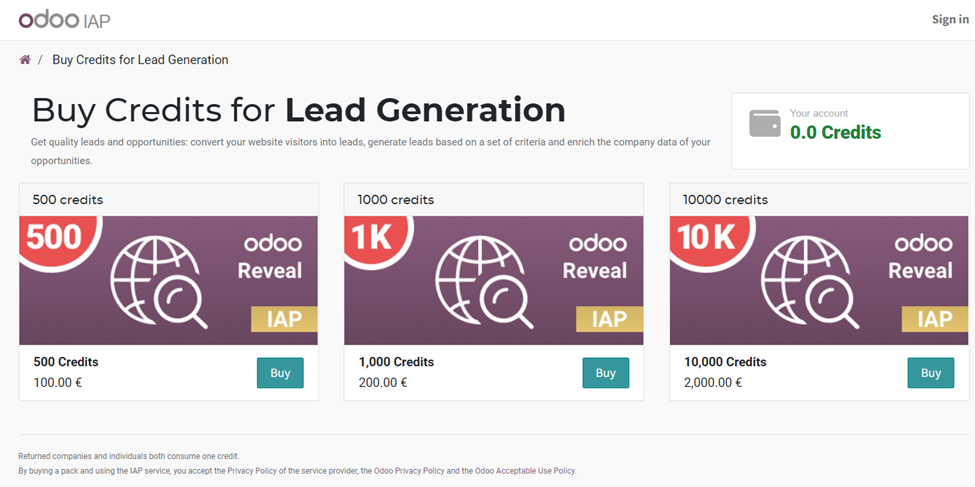Click the wallet icon in account box
The width and height of the screenshot is (975, 487).
(x=765, y=124)
